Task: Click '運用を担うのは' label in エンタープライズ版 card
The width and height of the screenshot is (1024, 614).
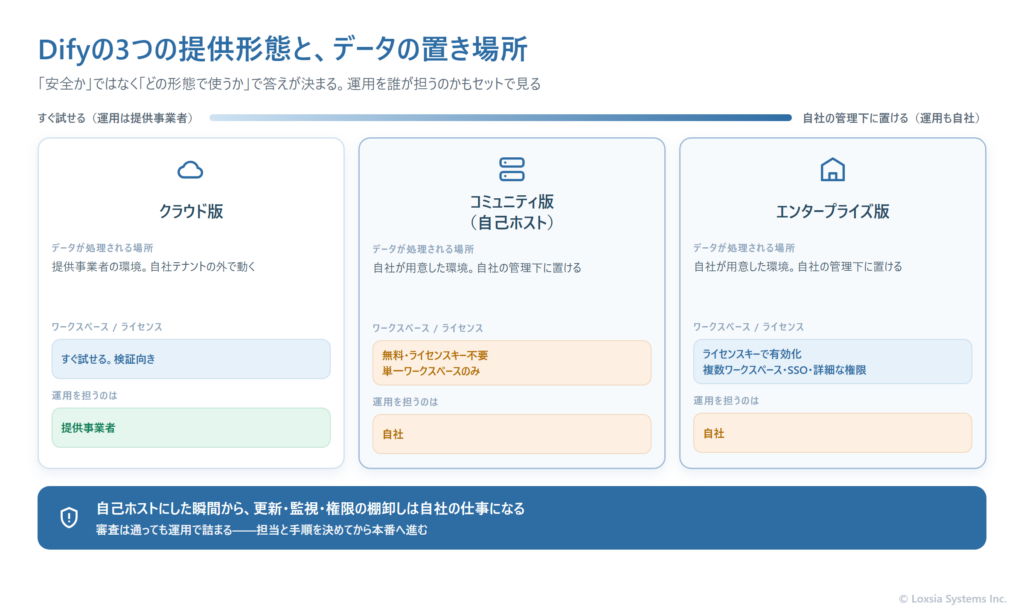Action: tap(726, 400)
